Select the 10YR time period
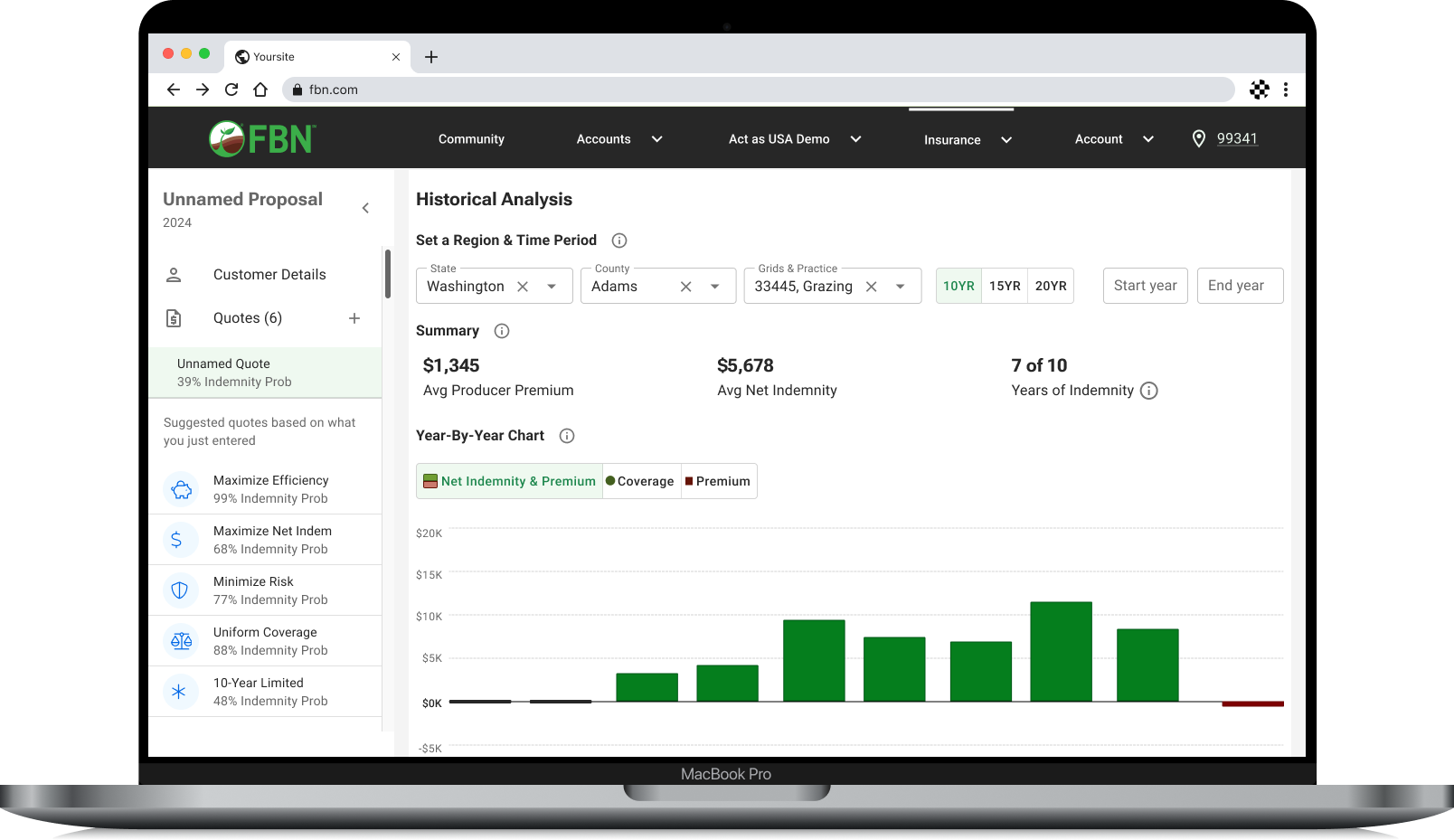Viewport: 1454px width, 840px height. tap(958, 286)
